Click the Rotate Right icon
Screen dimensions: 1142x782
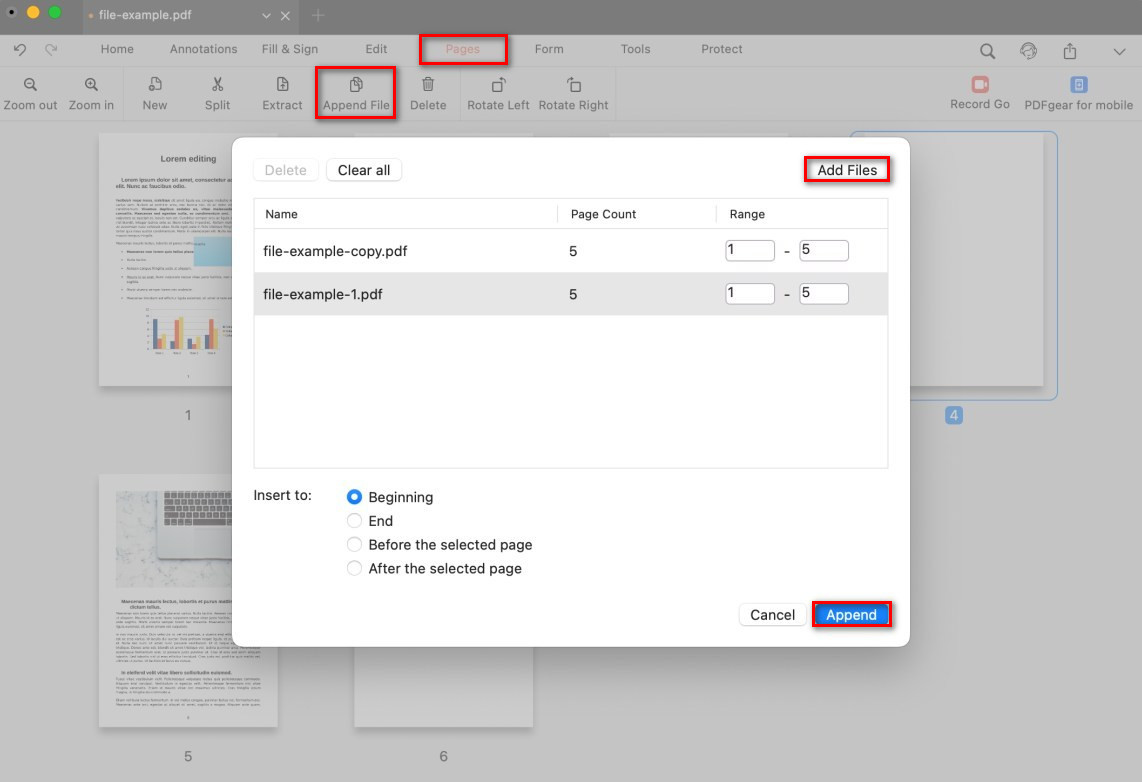tap(573, 86)
